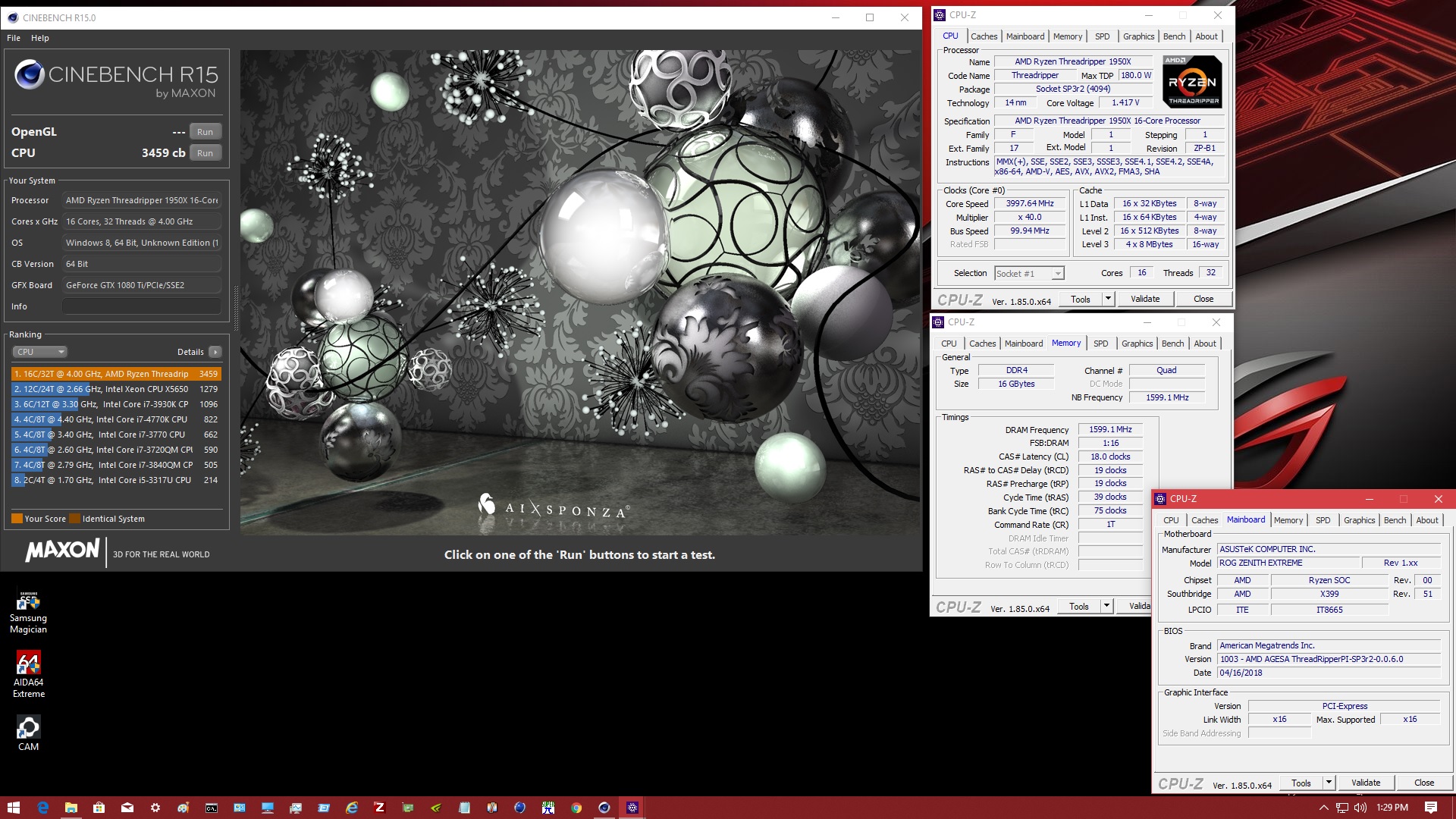This screenshot has height=819, width=1456.
Task: Open Mainboard tab in top CPU-Z window
Action: tap(1025, 36)
